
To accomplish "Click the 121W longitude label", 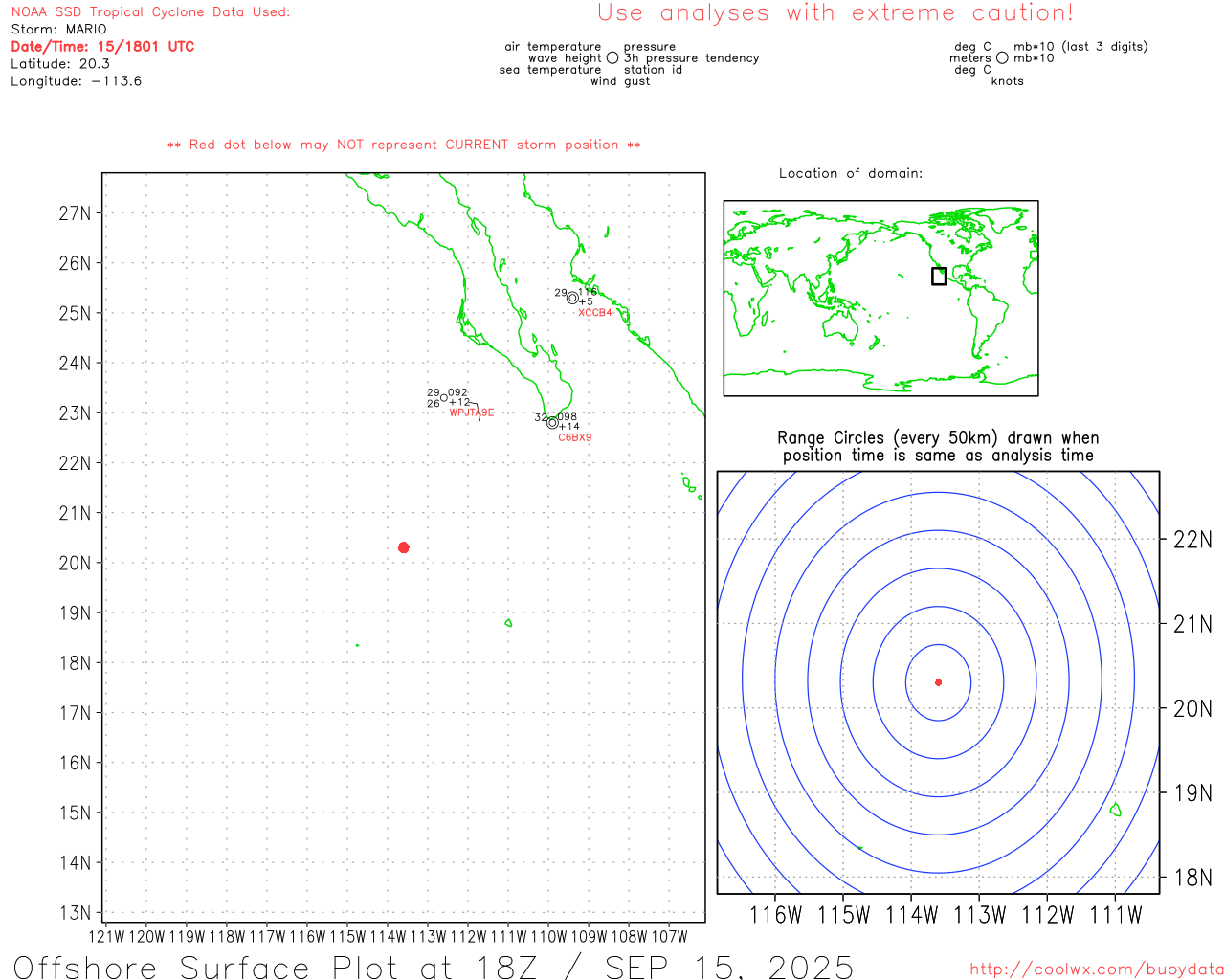I will click(x=106, y=936).
